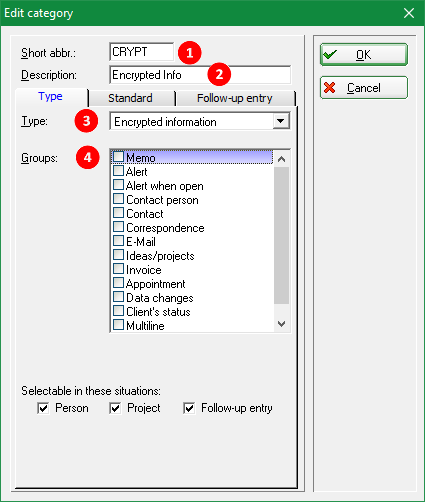Screen dimensions: 425x502
Task: Open the Type dropdown arrow
Action: (x=281, y=121)
